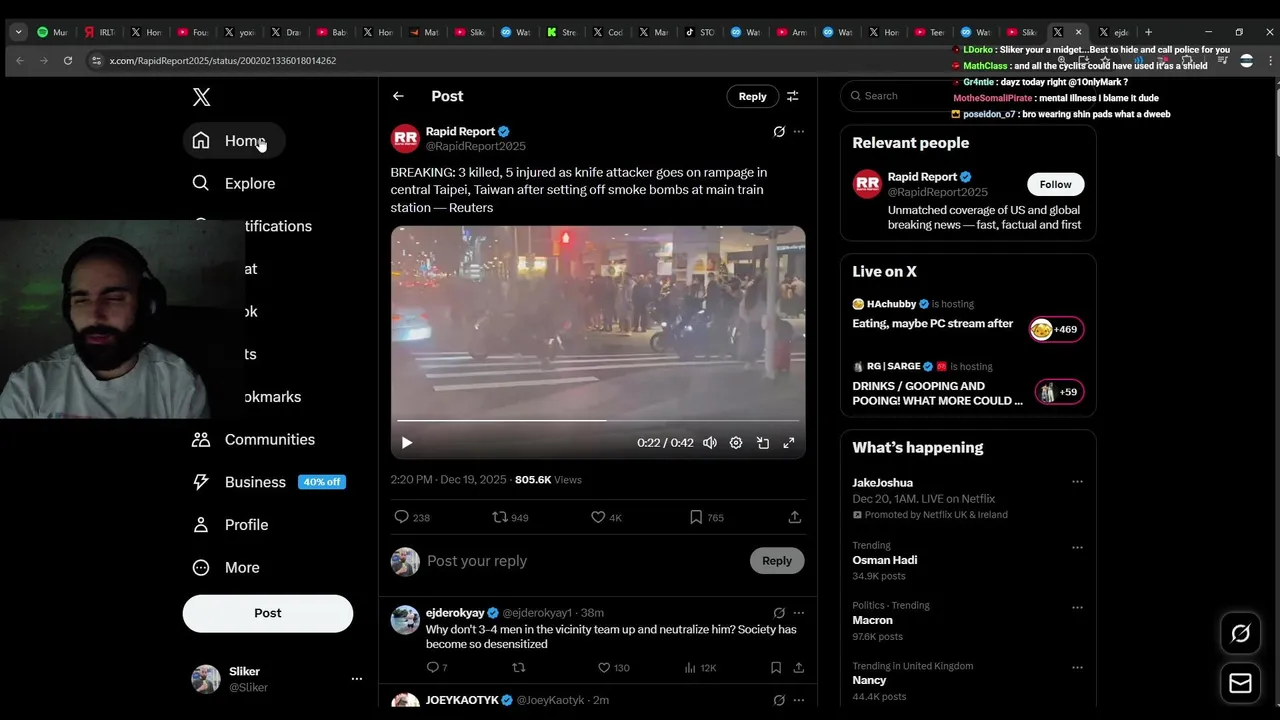Go to Profile in the sidebar
This screenshot has height=720, width=1280.
(231, 525)
